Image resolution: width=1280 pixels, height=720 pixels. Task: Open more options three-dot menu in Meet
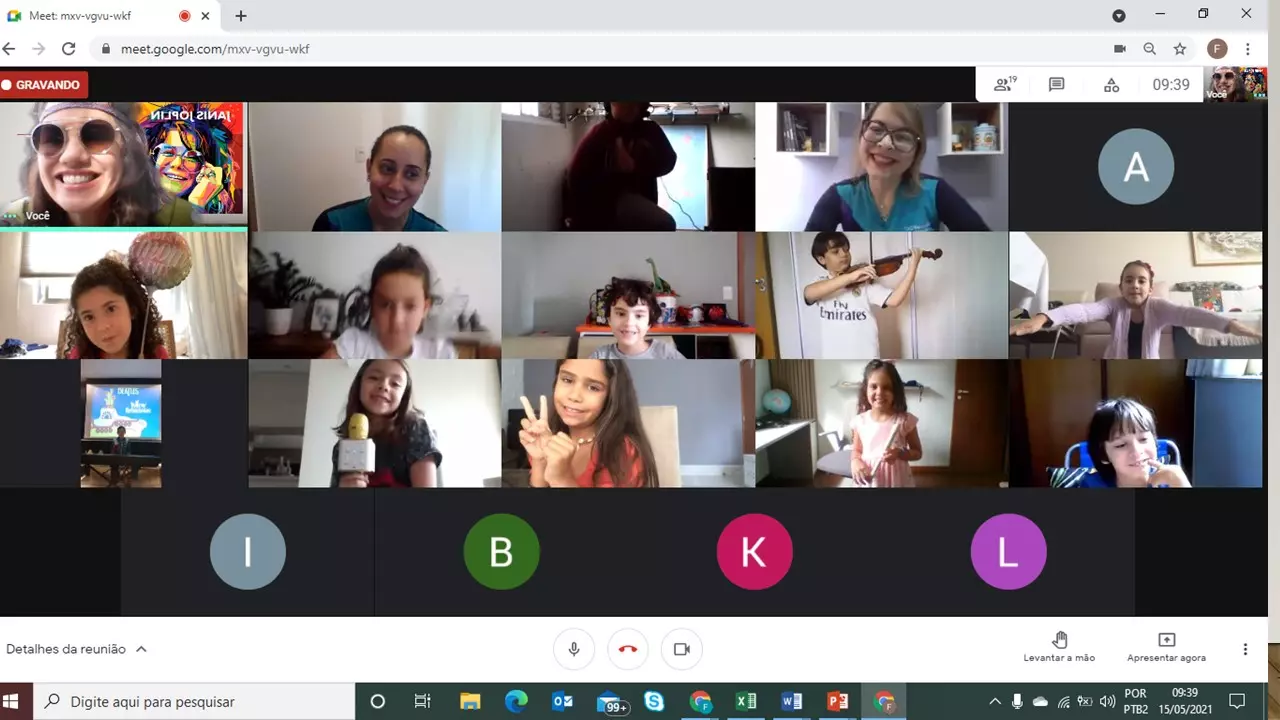[1245, 649]
